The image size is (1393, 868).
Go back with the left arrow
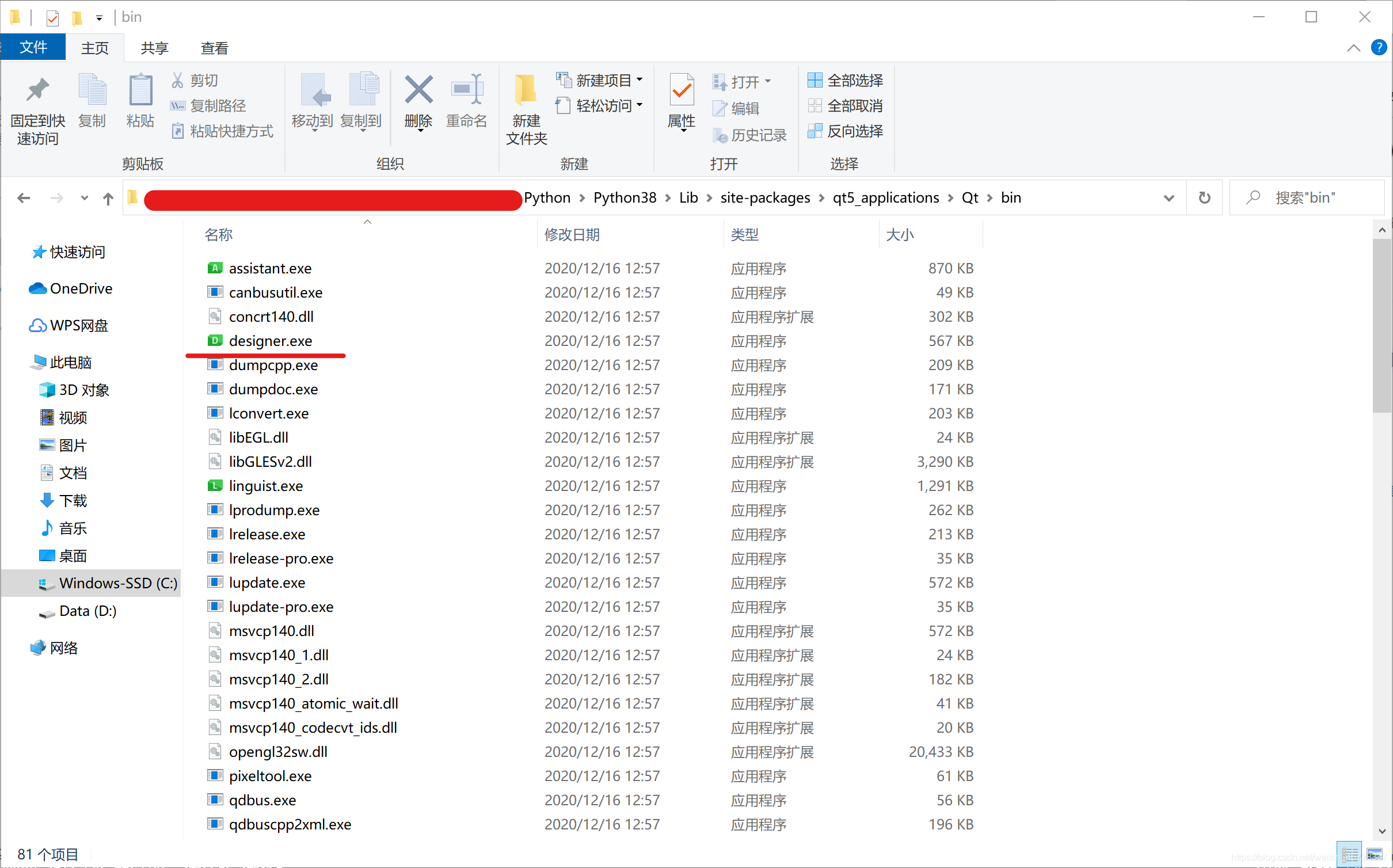24,198
